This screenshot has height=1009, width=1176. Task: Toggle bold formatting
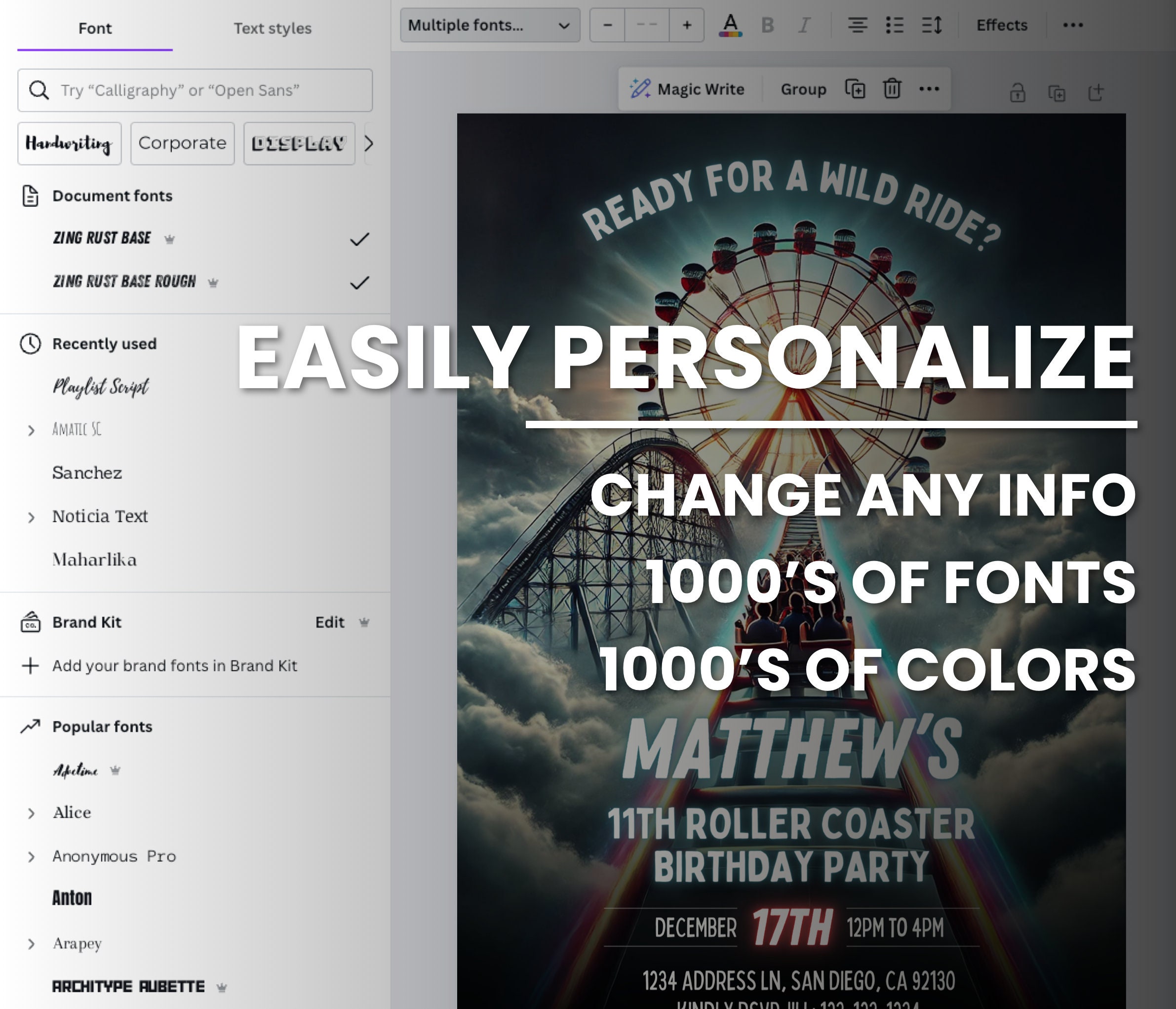point(767,26)
